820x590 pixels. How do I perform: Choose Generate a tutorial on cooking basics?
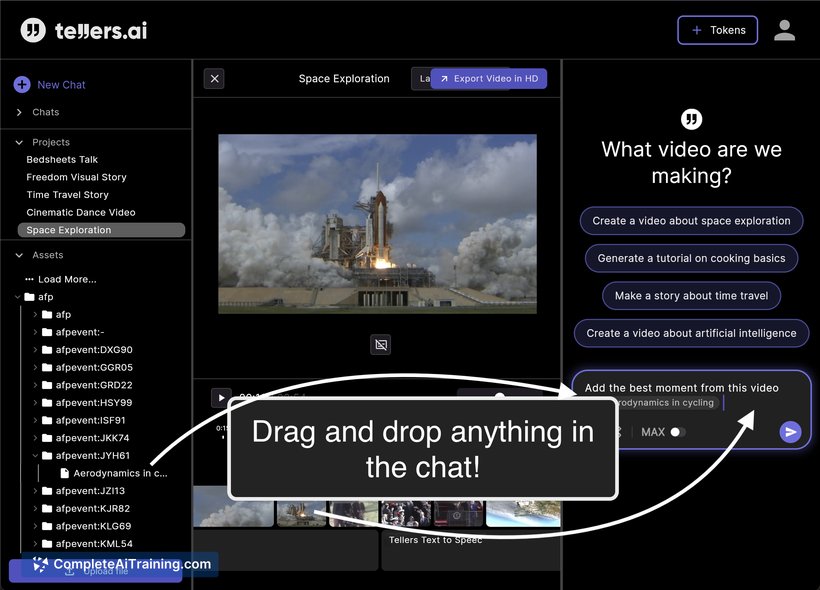point(691,258)
